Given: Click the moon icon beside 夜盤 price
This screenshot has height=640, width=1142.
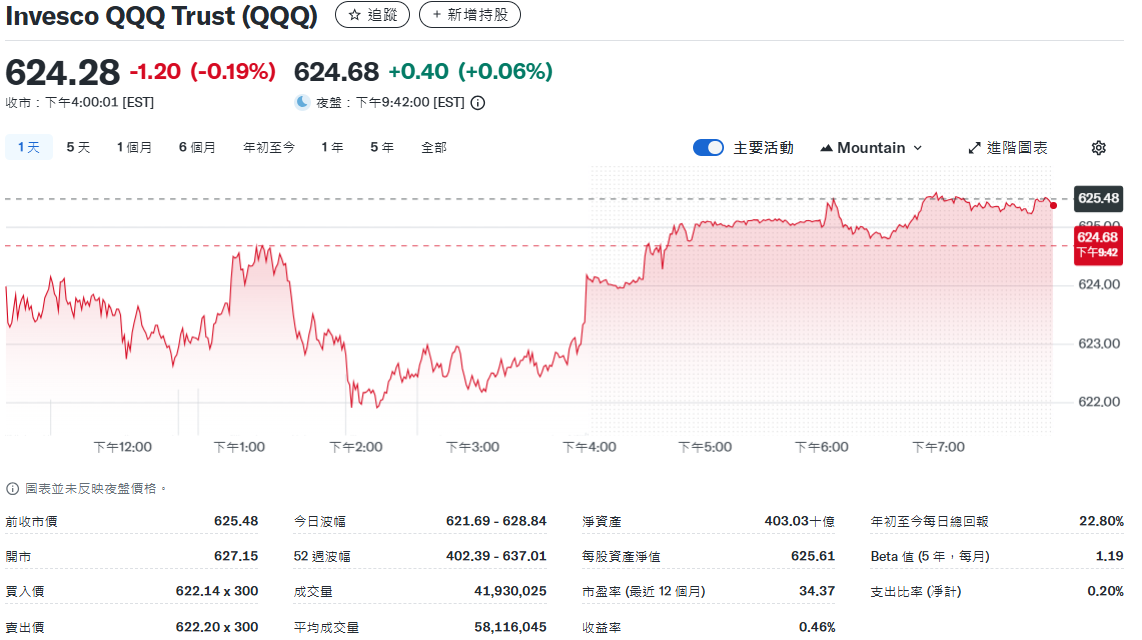Looking at the screenshot, I should point(301,101).
